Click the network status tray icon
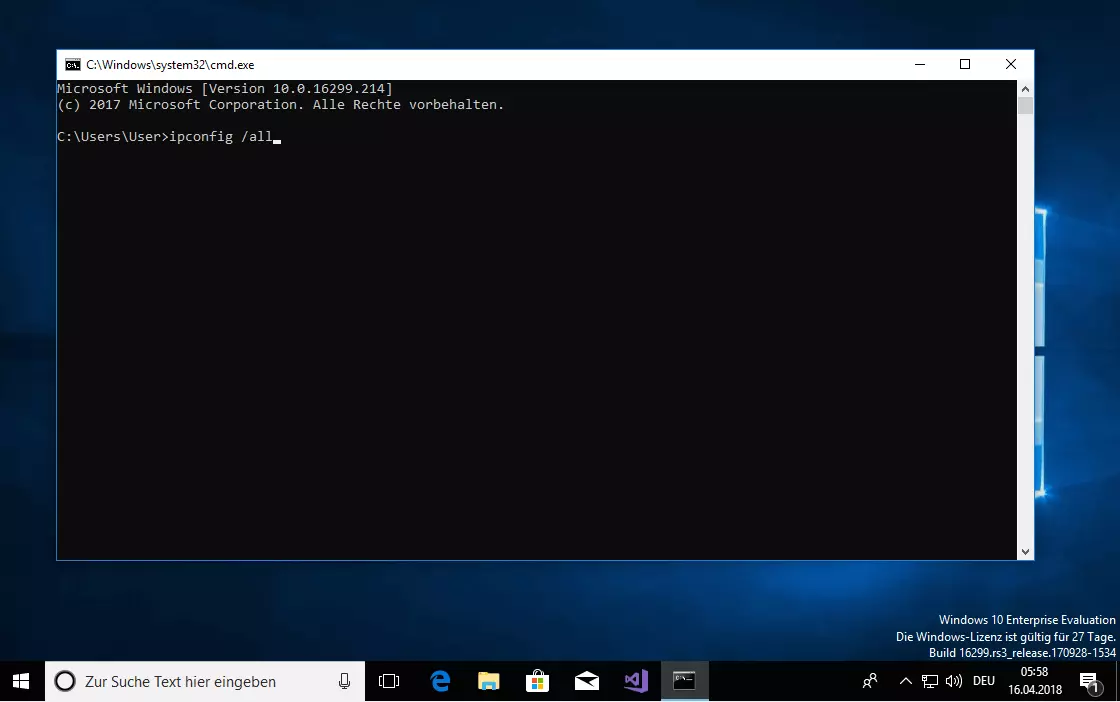The image size is (1120, 702). click(x=929, y=681)
